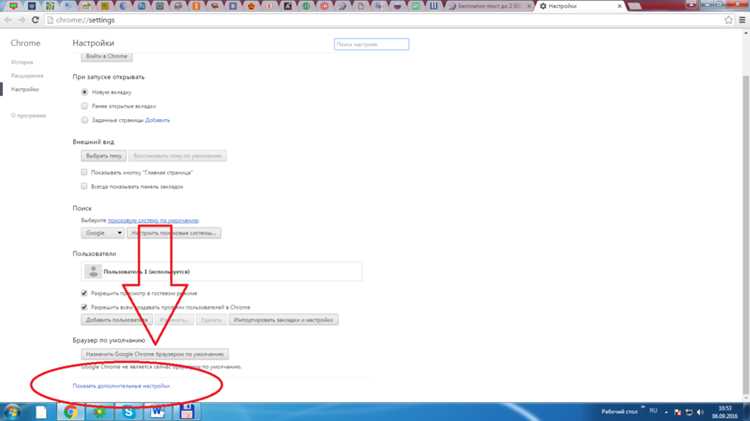Reload the page with the refresh icon

point(35,20)
